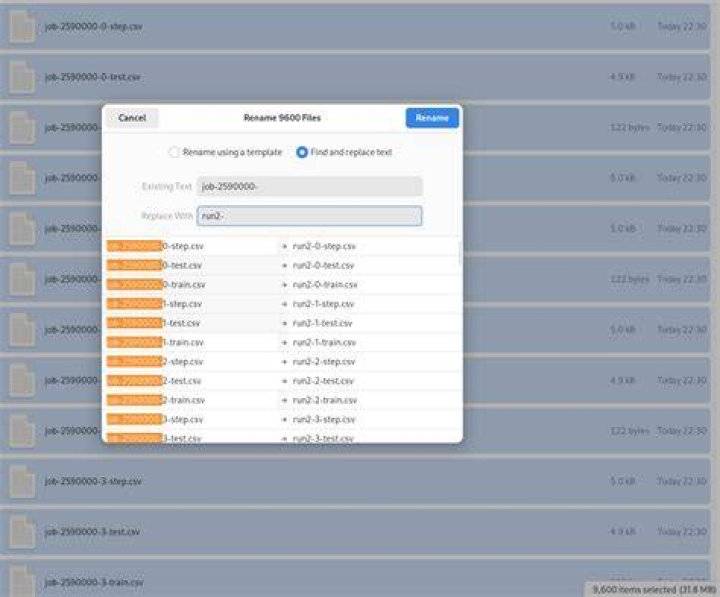720x597 pixels.
Task: Click arrow icon beside run2-0-test.csv
Action: pos(285,265)
